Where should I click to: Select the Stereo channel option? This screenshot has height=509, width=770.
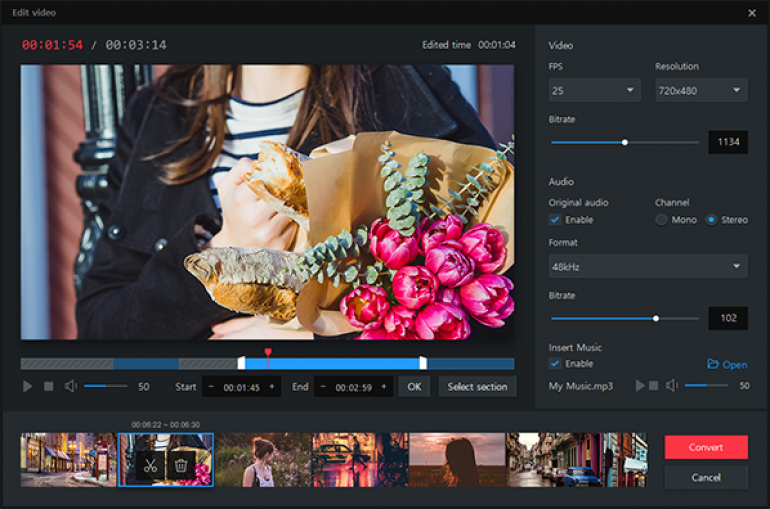(711, 220)
